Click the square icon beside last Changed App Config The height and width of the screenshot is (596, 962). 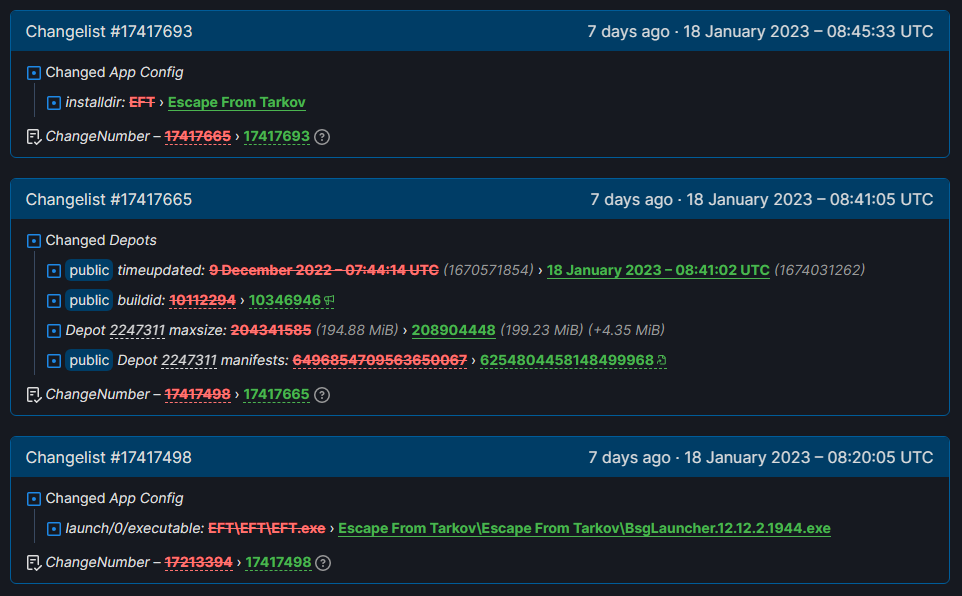point(34,499)
